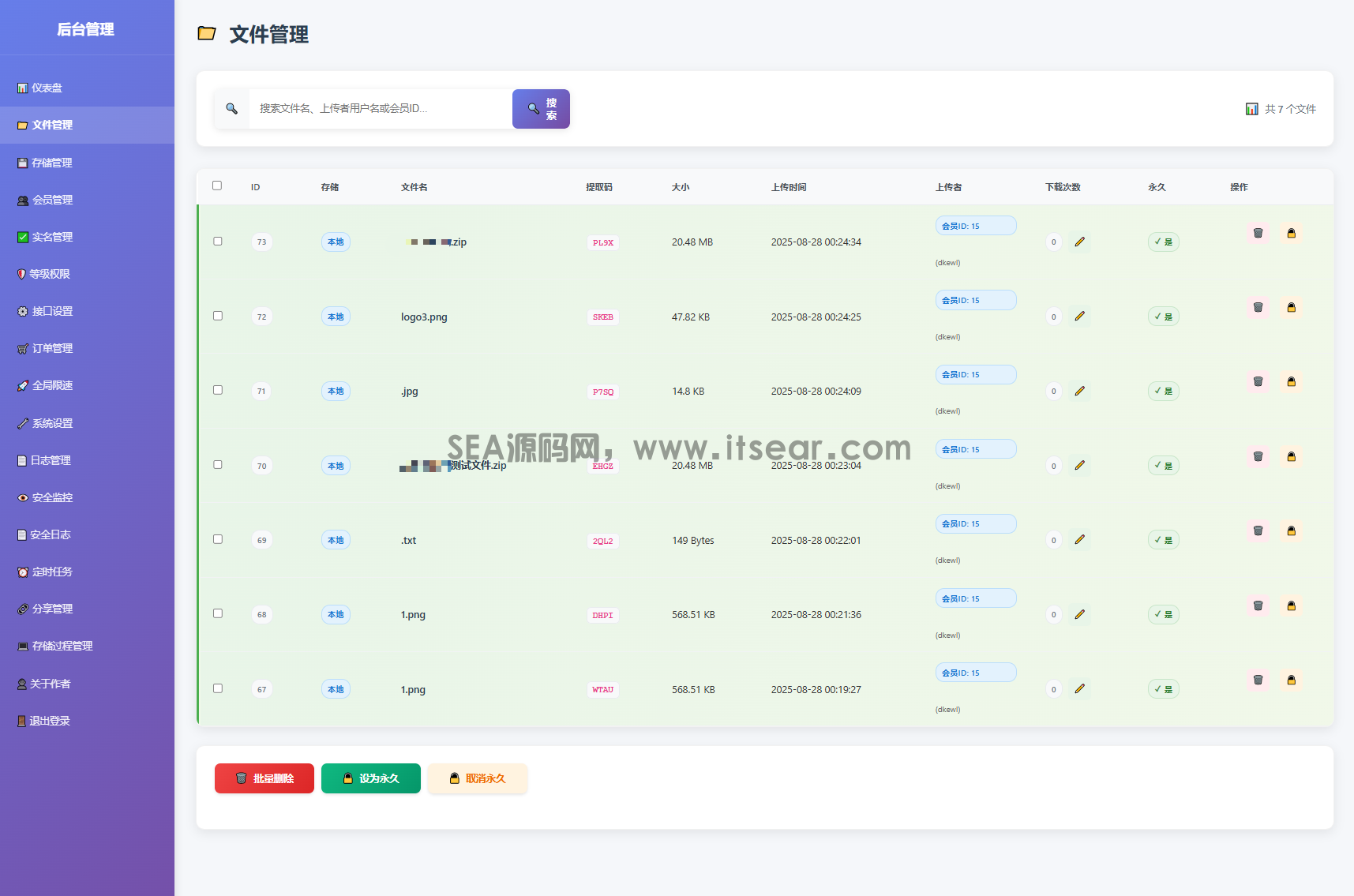The width and height of the screenshot is (1354, 896).
Task: Click extraction code WTAU
Action: (603, 690)
